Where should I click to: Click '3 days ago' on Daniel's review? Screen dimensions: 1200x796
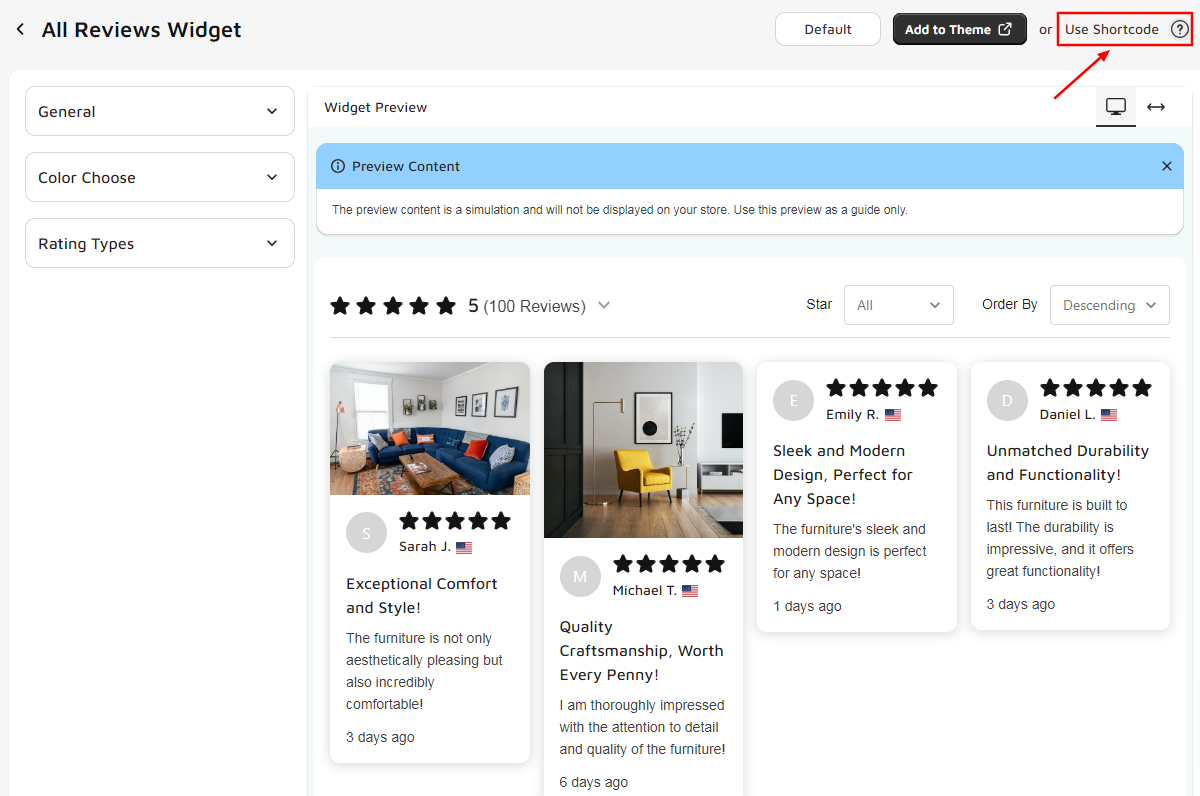pos(1021,604)
